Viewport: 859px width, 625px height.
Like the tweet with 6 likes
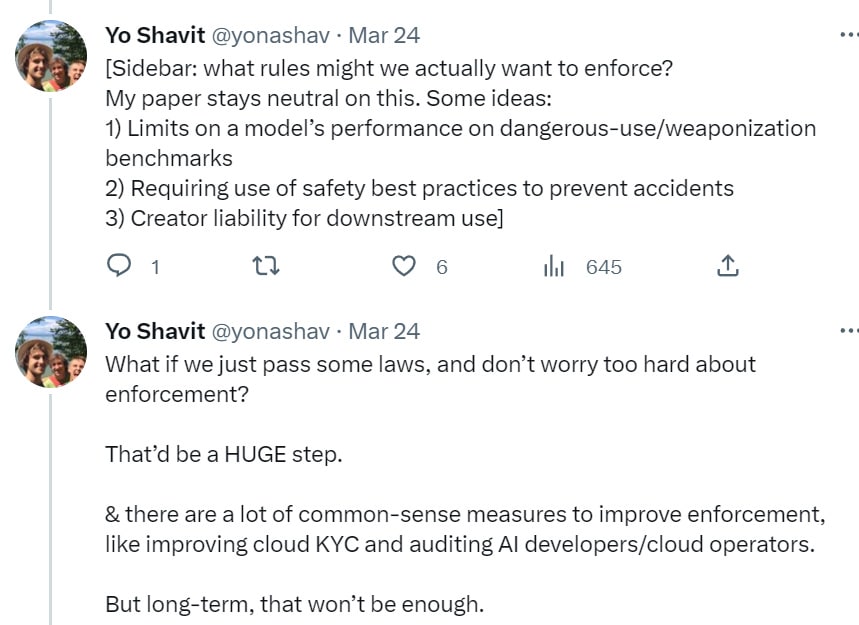403,266
